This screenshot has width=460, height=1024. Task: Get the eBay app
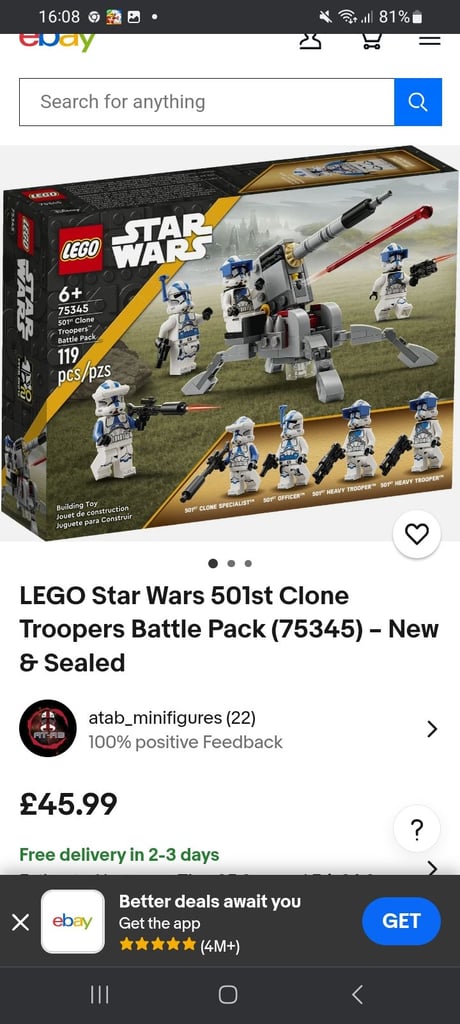point(401,921)
